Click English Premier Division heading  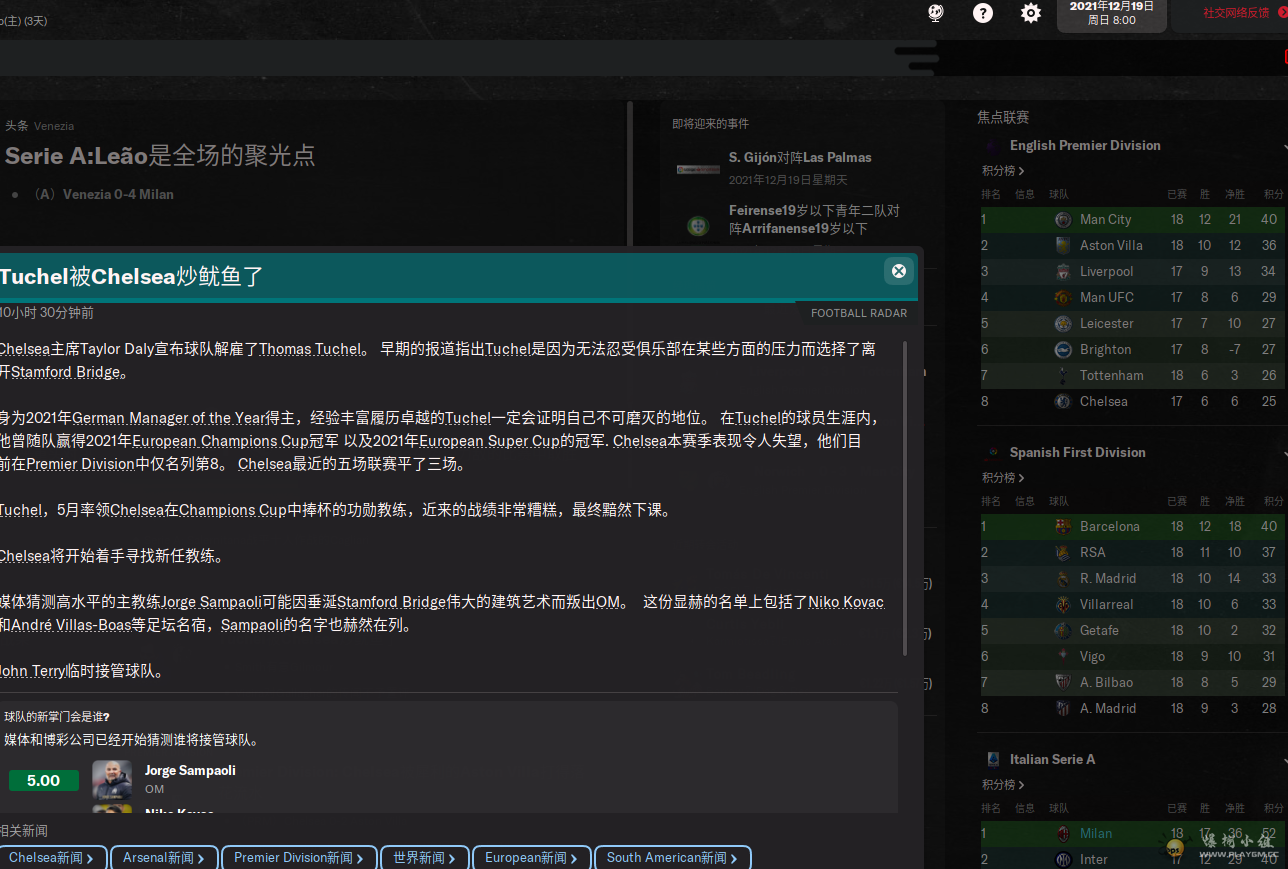[x=1085, y=145]
